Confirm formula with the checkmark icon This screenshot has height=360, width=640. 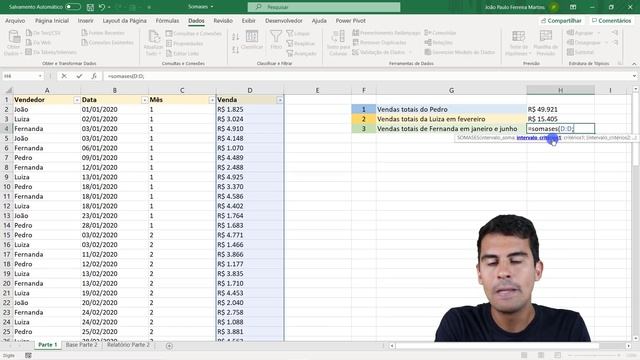79,76
